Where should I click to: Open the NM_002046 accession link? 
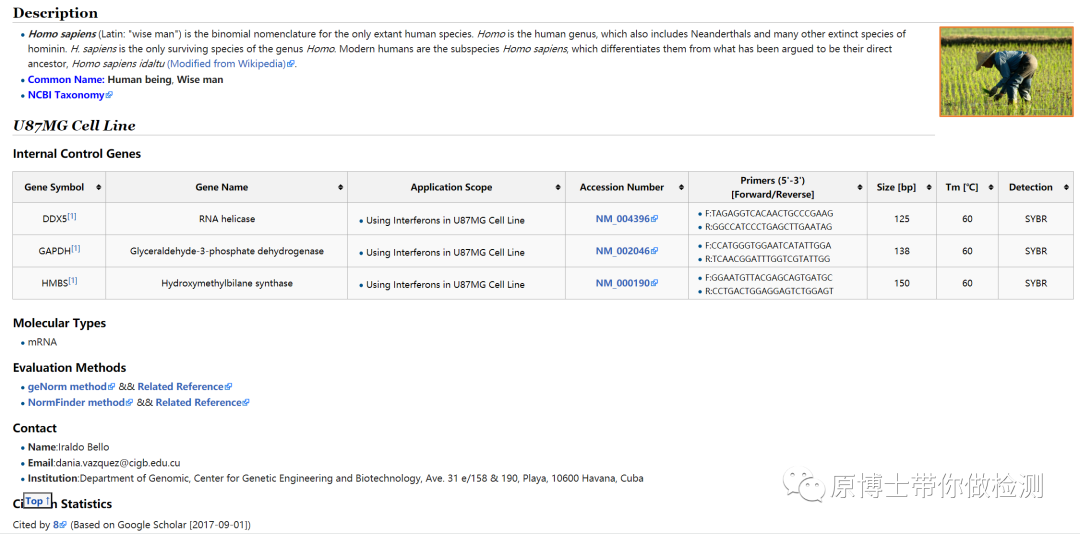tap(623, 251)
